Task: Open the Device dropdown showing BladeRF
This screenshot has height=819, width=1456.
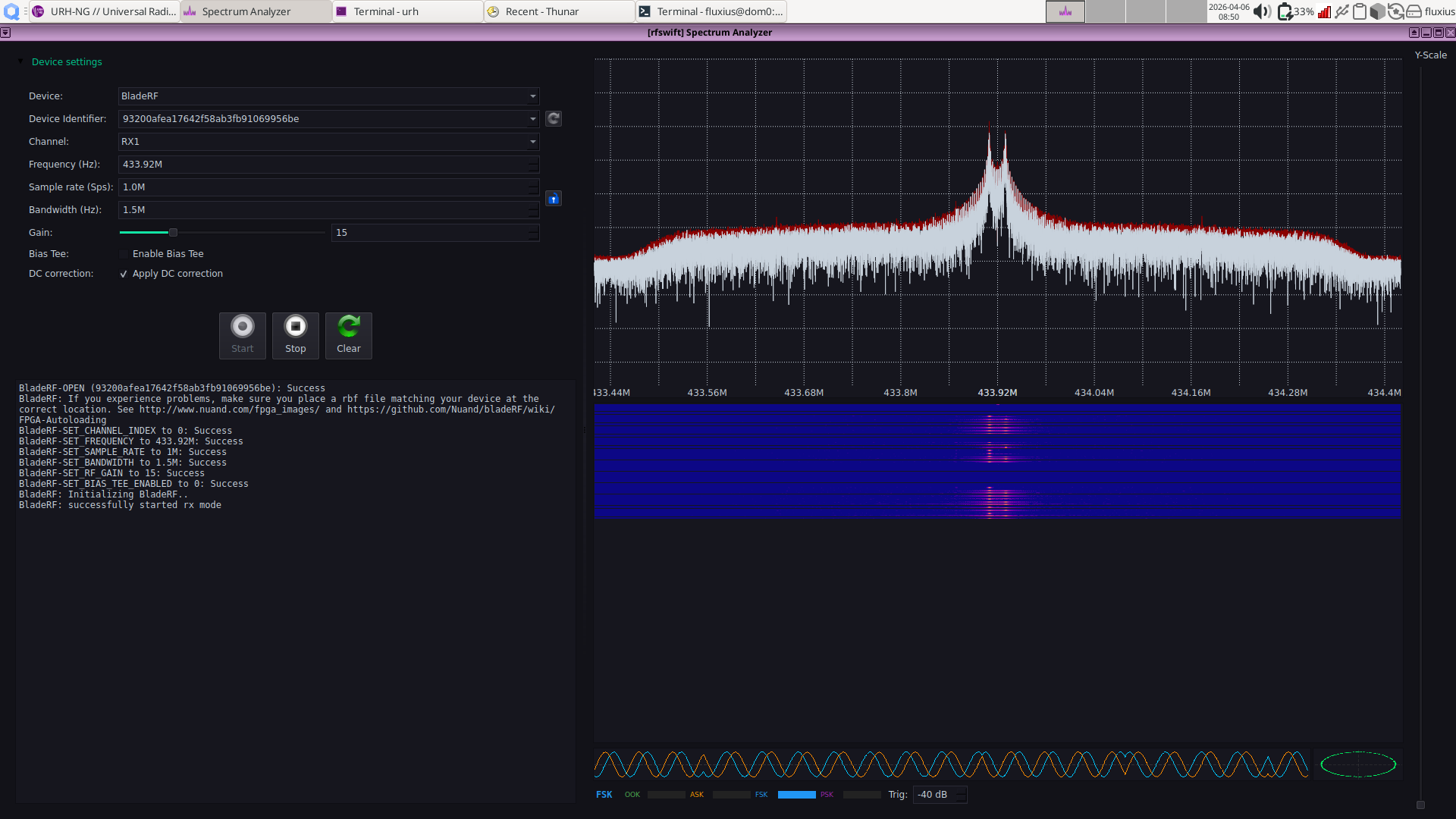Action: click(x=328, y=96)
